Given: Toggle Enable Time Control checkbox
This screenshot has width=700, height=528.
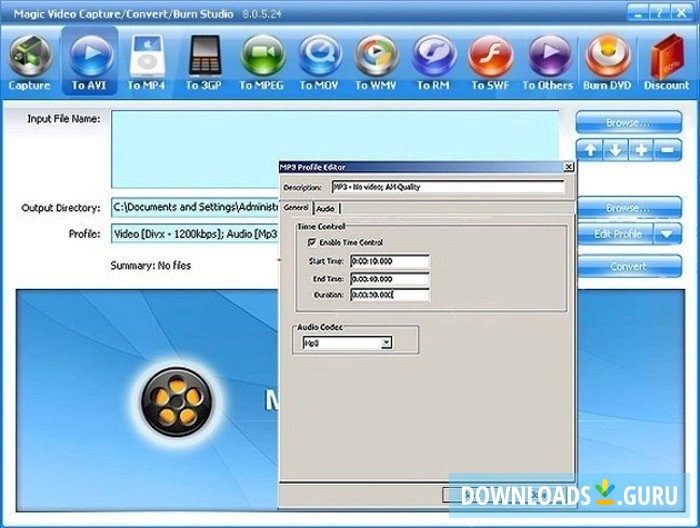Looking at the screenshot, I should click(312, 242).
